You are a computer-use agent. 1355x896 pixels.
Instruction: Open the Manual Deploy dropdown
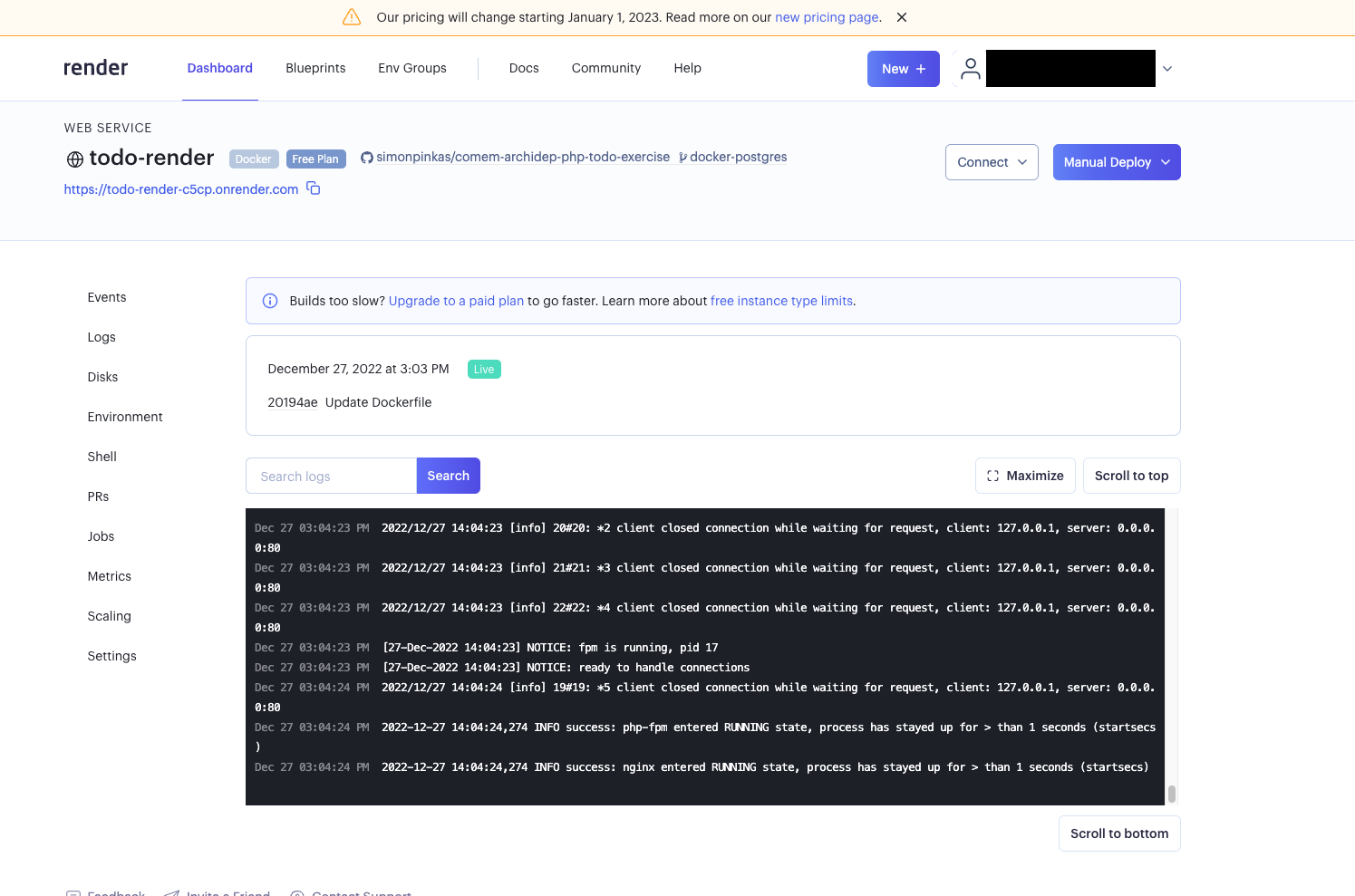[1116, 162]
